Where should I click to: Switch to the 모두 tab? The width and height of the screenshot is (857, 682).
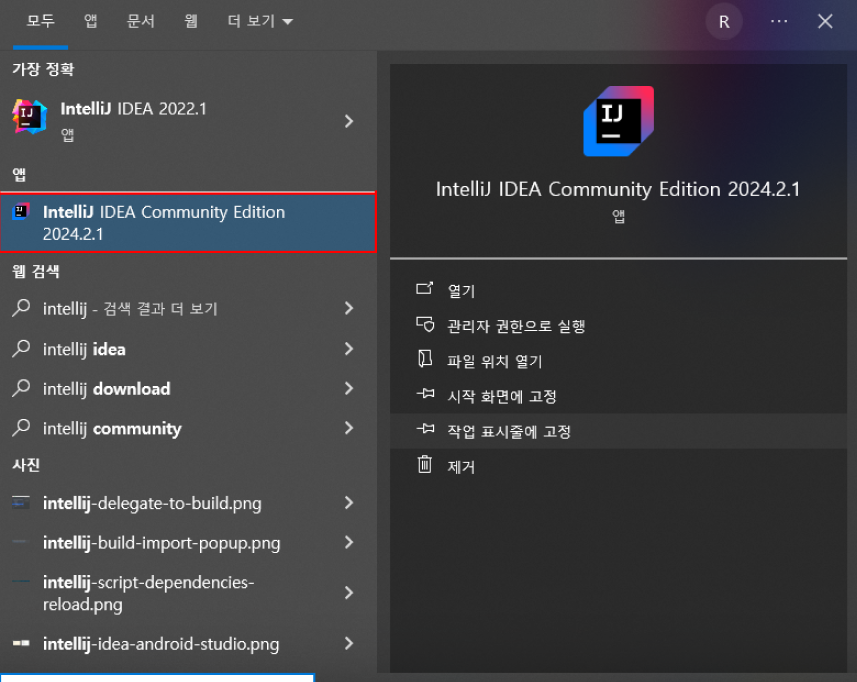point(40,21)
